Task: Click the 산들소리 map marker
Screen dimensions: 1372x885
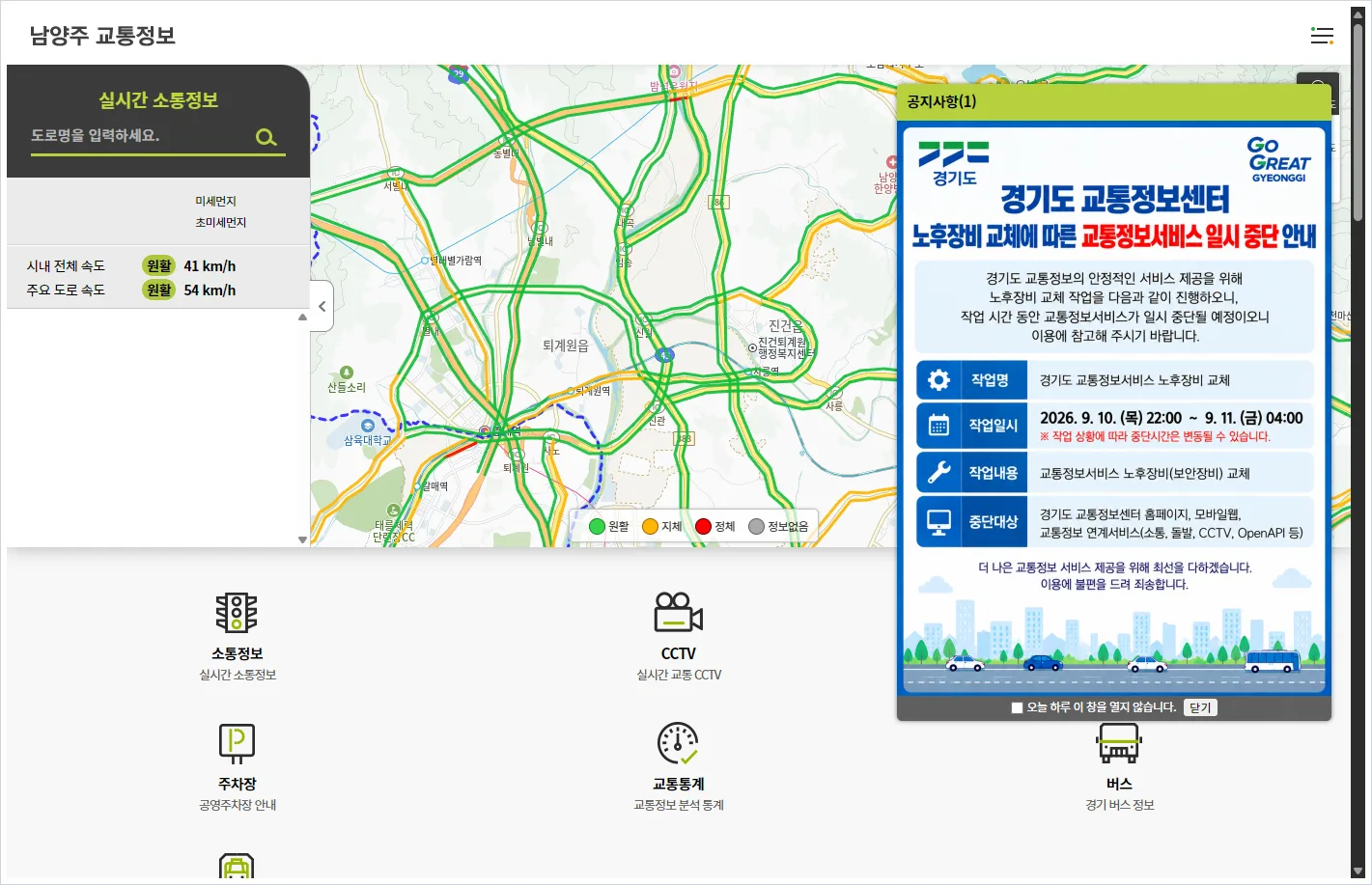Action: (x=347, y=373)
